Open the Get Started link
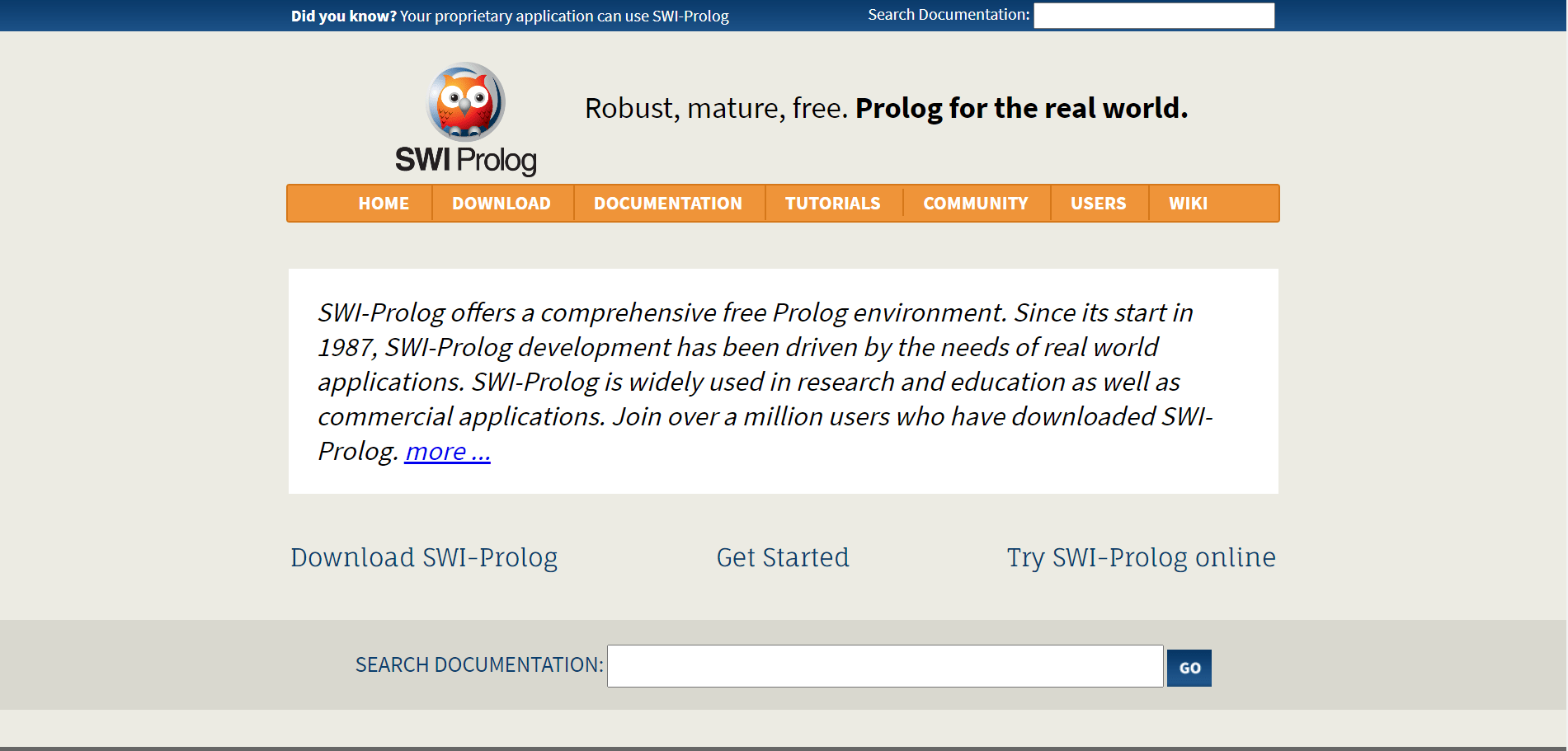 (x=783, y=558)
